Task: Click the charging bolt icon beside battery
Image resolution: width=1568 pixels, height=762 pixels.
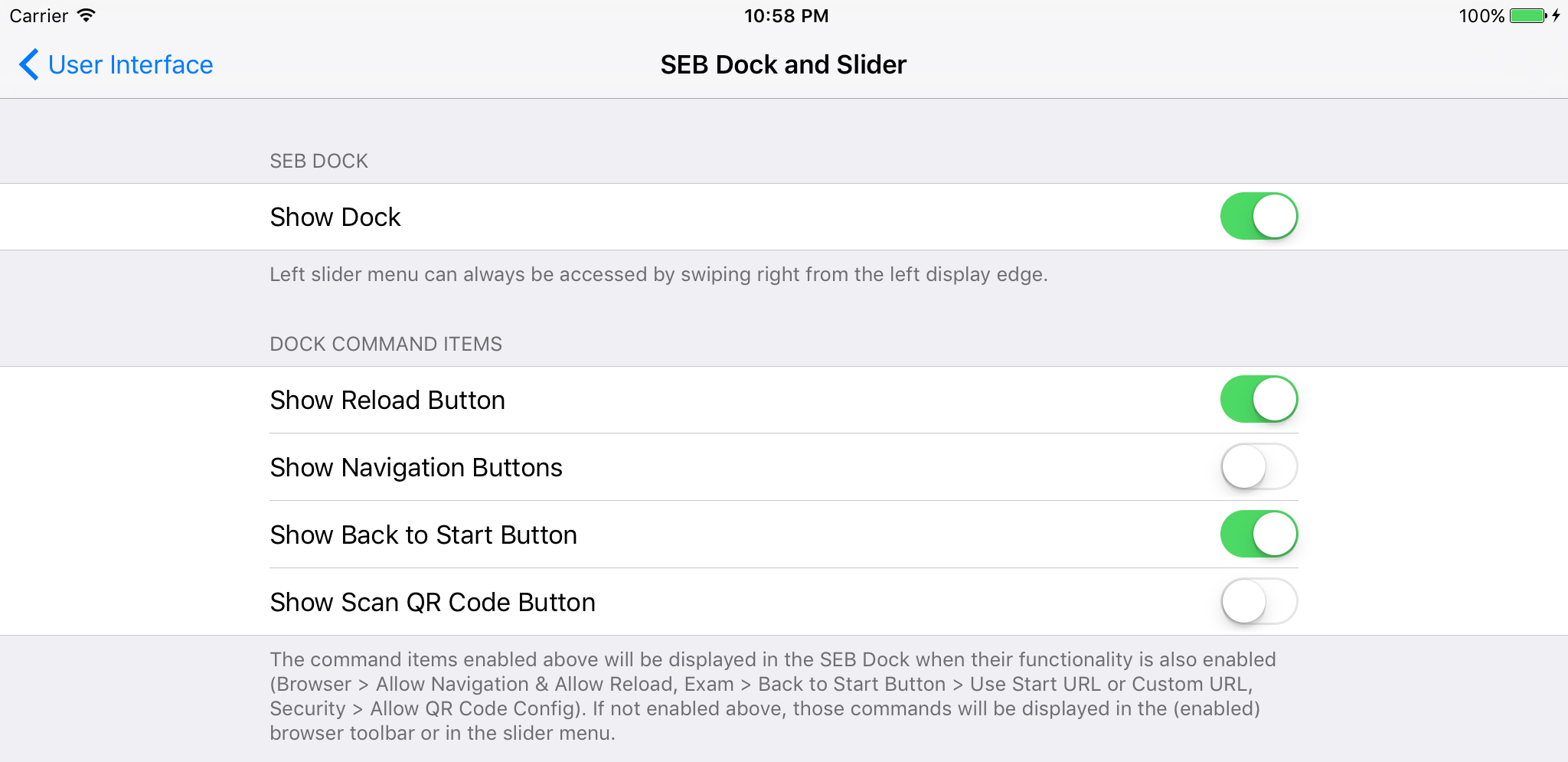Action: coord(1557,15)
